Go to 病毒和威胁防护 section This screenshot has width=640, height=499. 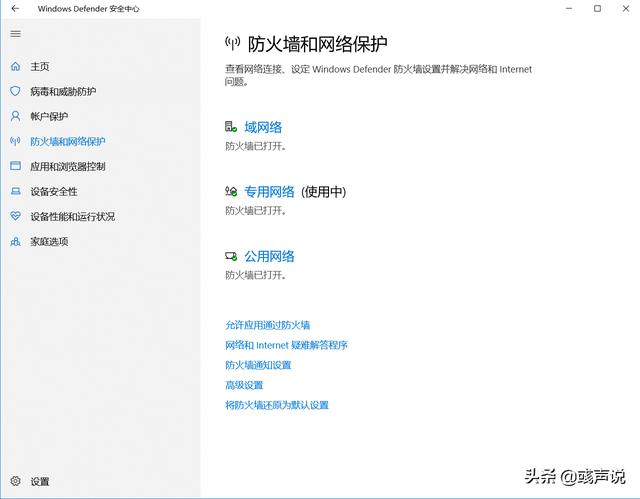[63, 91]
